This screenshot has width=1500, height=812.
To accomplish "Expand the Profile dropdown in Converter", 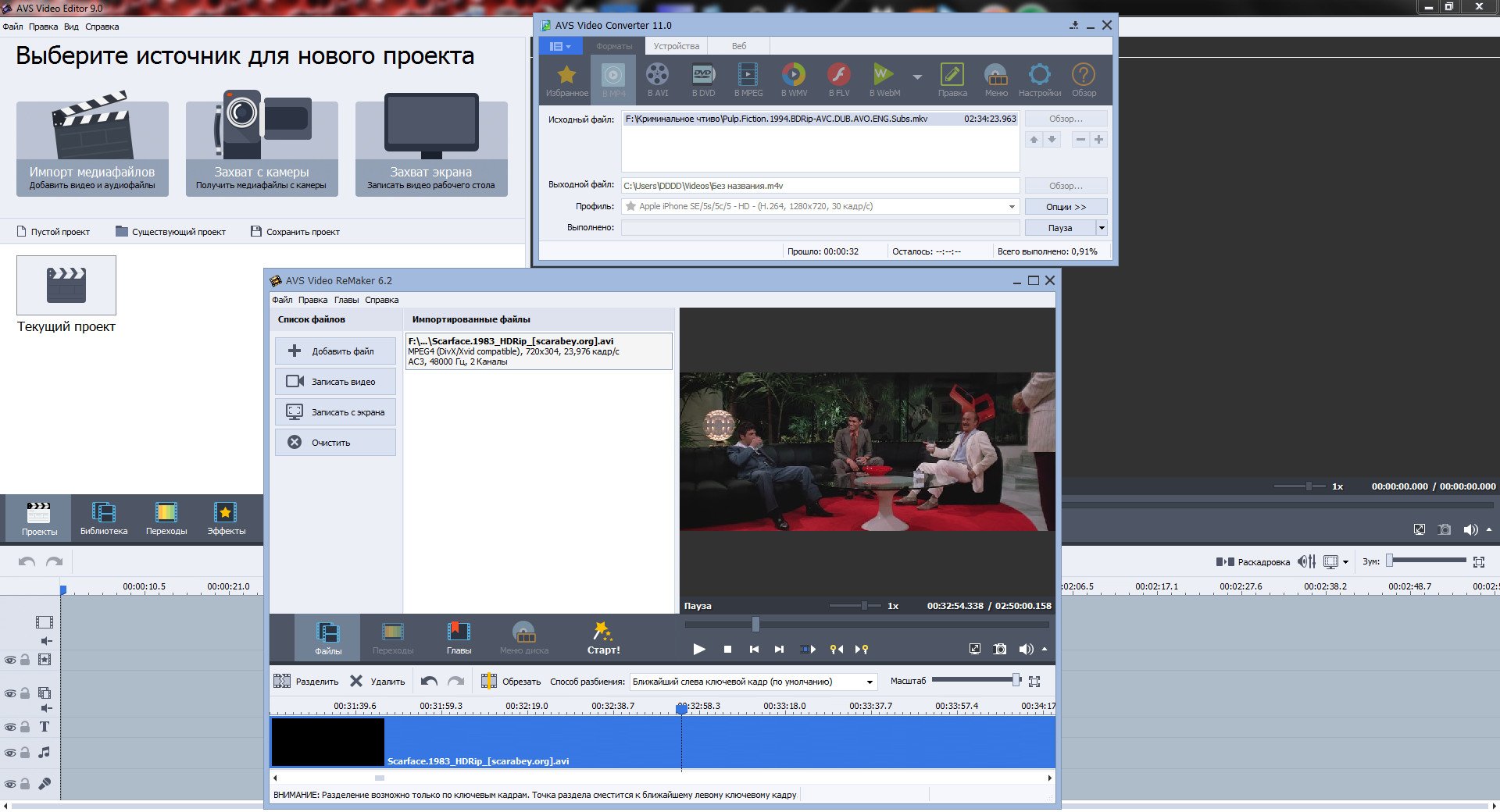I will 1012,207.
